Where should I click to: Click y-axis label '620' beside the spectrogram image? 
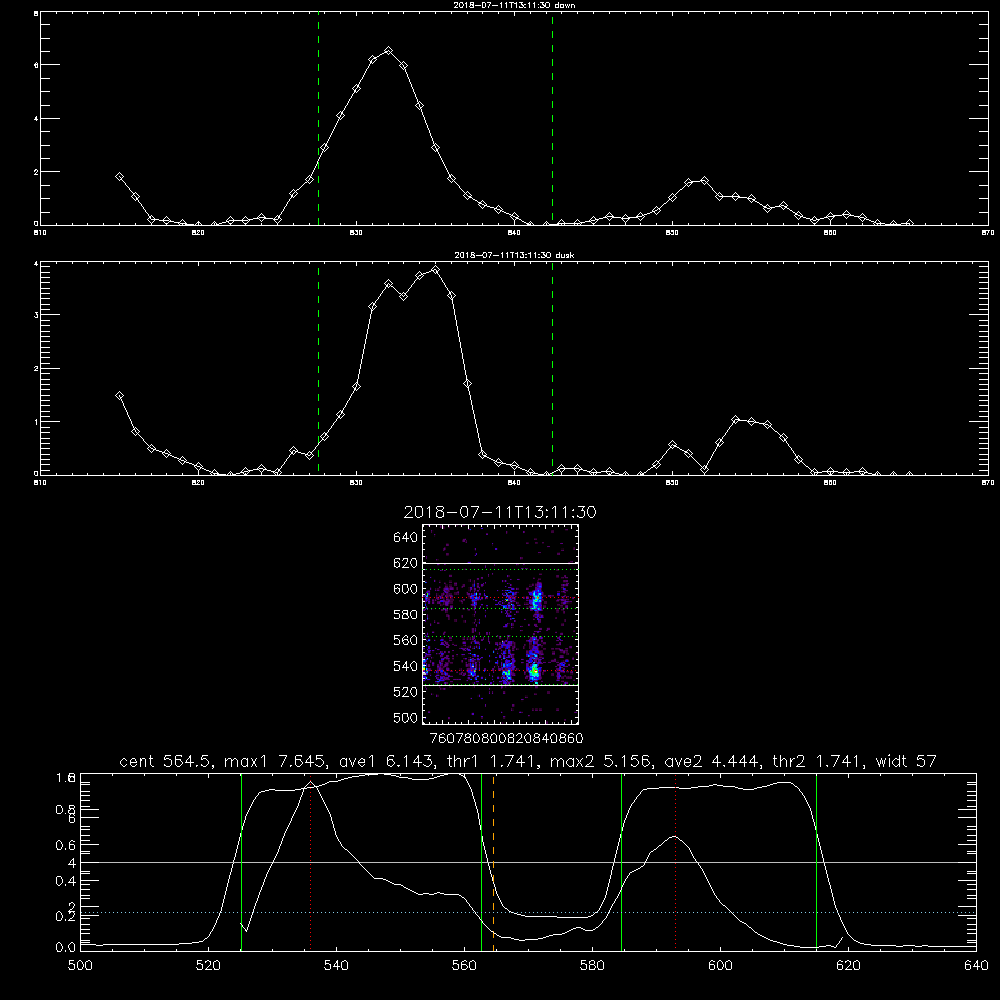(x=405, y=563)
